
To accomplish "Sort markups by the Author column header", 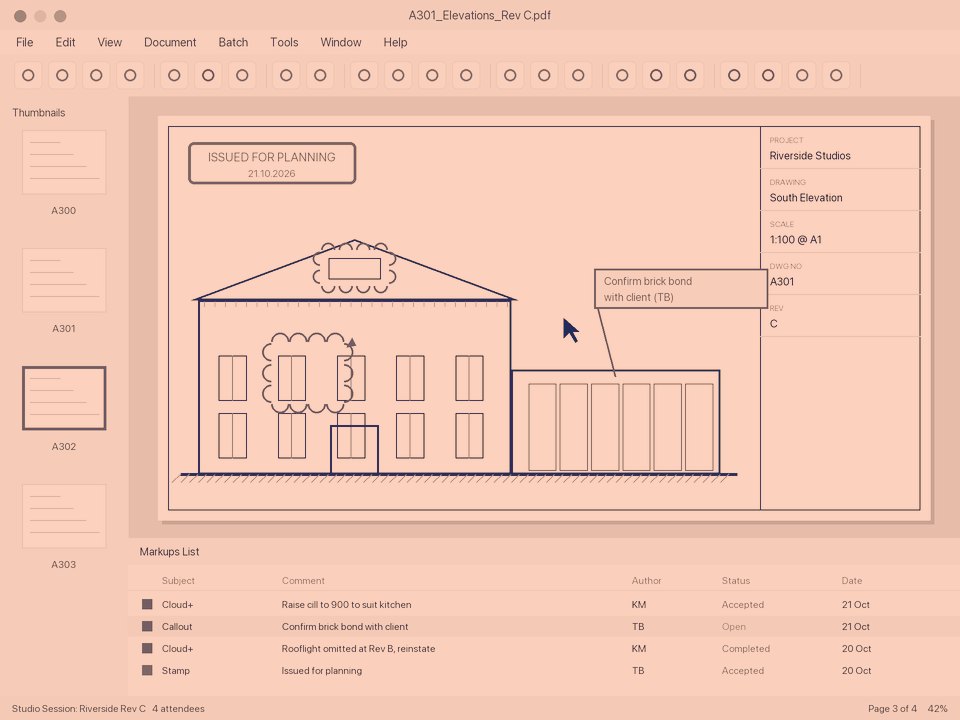I will pyautogui.click(x=647, y=580).
